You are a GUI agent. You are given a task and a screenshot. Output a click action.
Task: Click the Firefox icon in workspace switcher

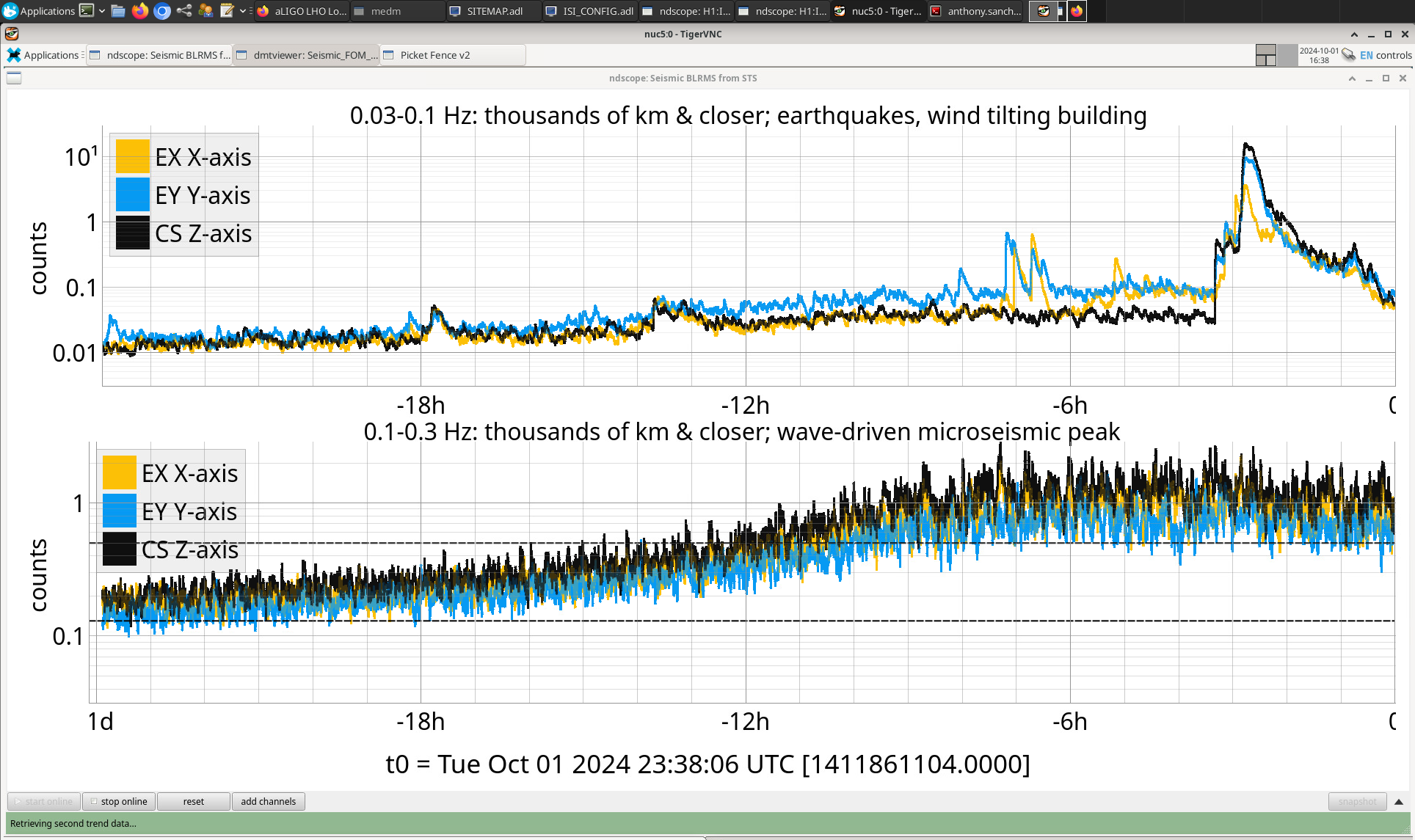click(x=1077, y=11)
